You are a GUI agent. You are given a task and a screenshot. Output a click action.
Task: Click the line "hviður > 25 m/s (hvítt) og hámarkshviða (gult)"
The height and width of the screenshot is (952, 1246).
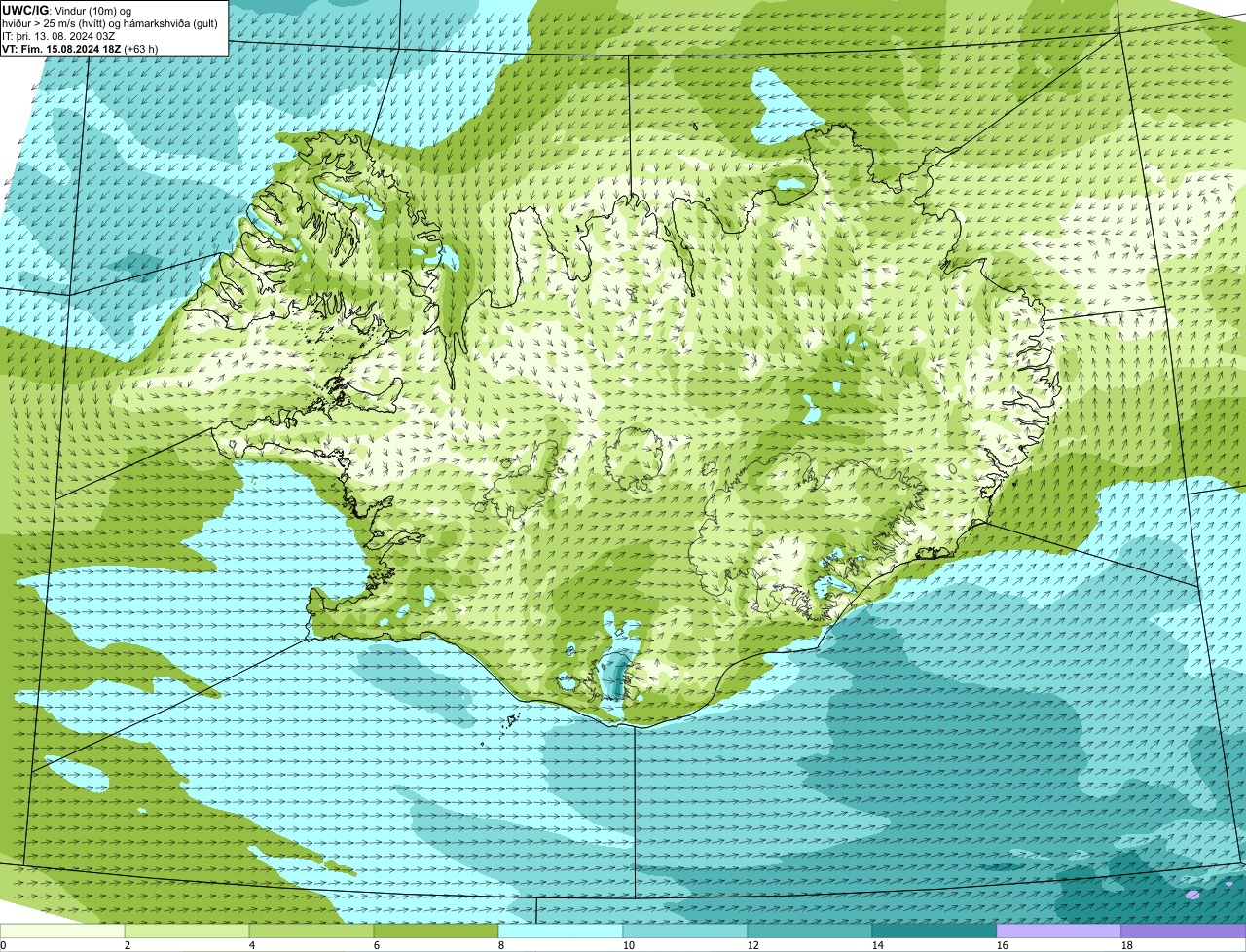click(x=110, y=23)
